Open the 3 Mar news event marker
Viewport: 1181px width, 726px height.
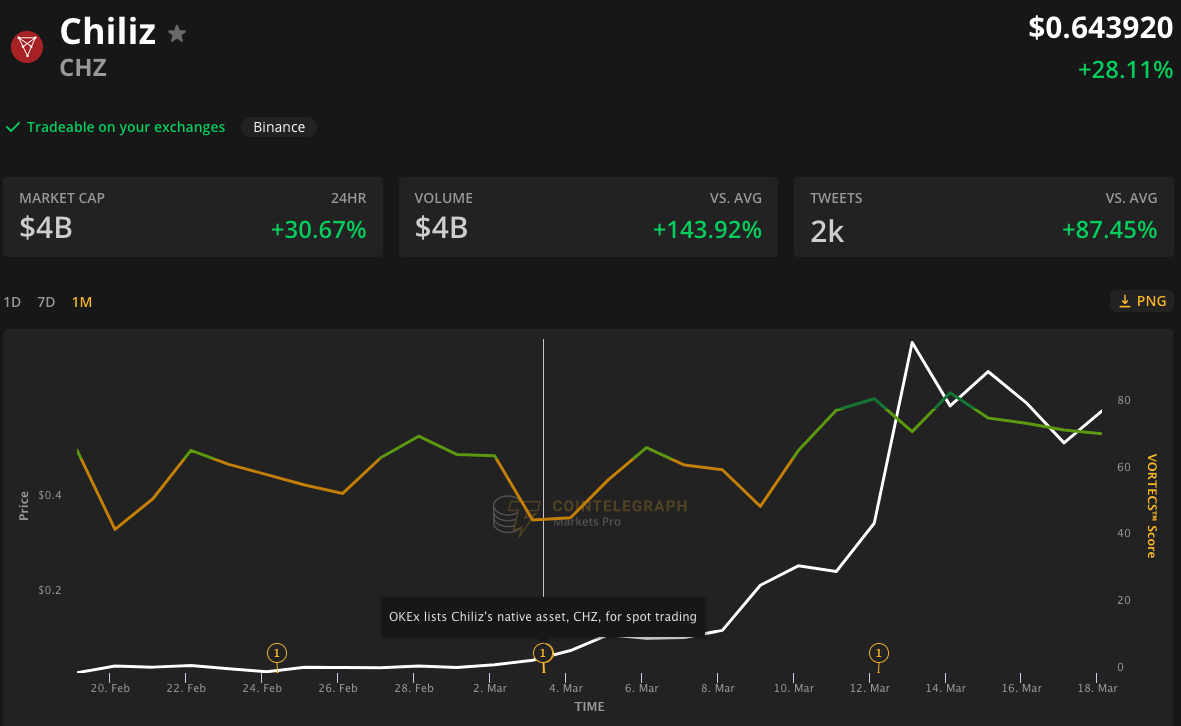click(542, 653)
